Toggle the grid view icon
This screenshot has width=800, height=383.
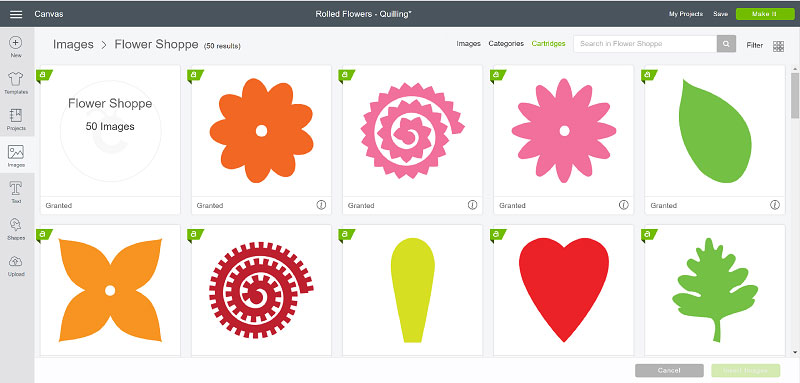[x=778, y=46]
